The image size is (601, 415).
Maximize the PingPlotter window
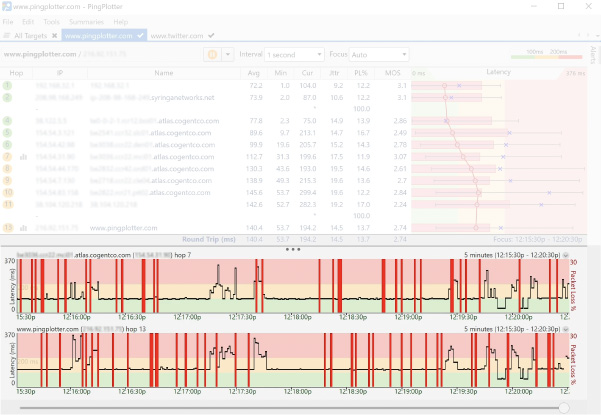pyautogui.click(x=561, y=6)
